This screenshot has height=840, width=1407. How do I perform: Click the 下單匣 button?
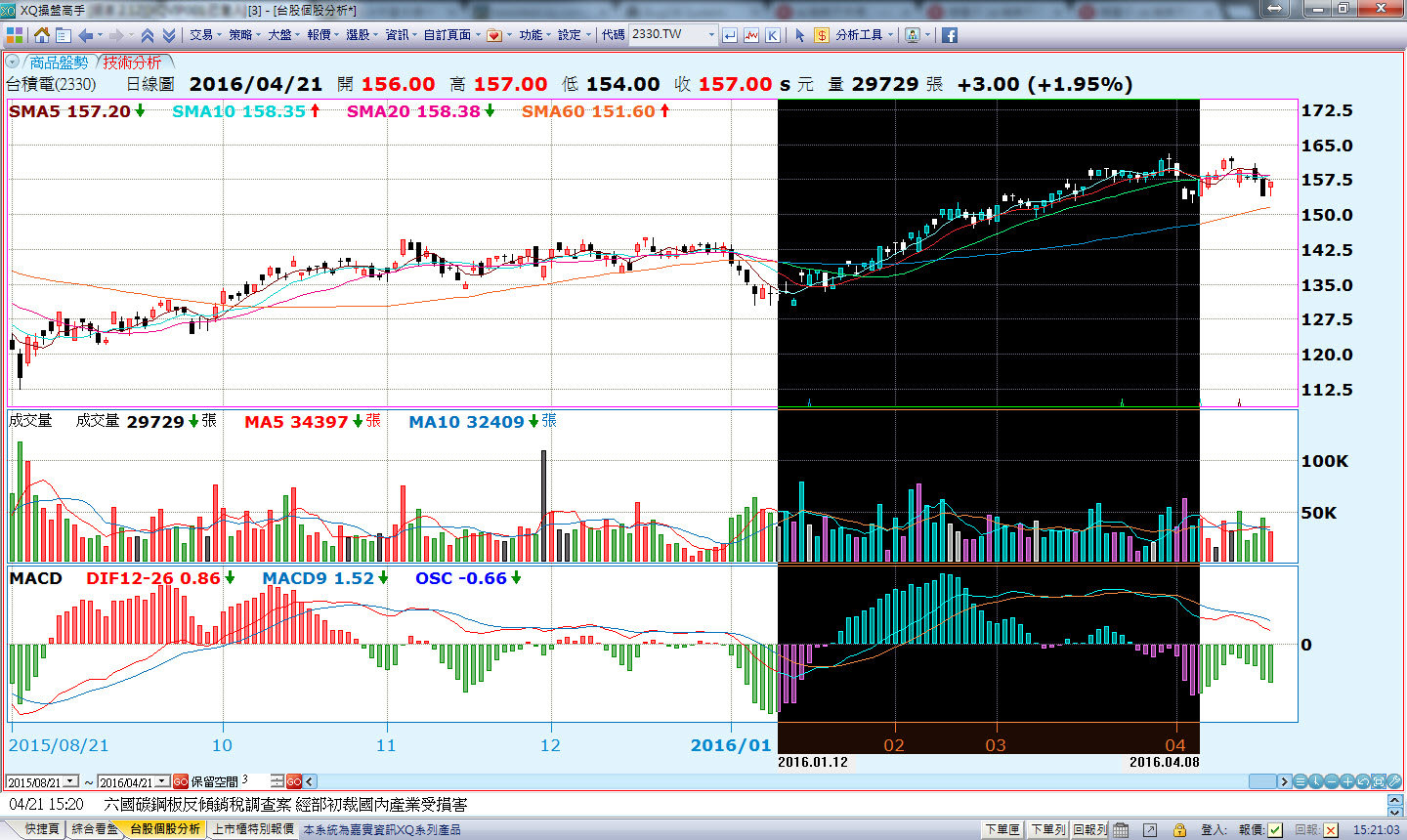pyautogui.click(x=1002, y=829)
